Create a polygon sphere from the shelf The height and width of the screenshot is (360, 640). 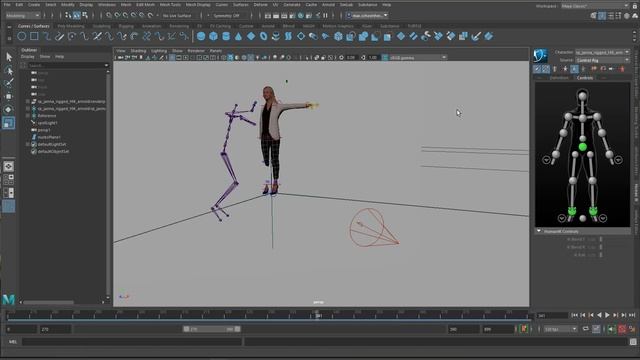pyautogui.click(x=201, y=37)
